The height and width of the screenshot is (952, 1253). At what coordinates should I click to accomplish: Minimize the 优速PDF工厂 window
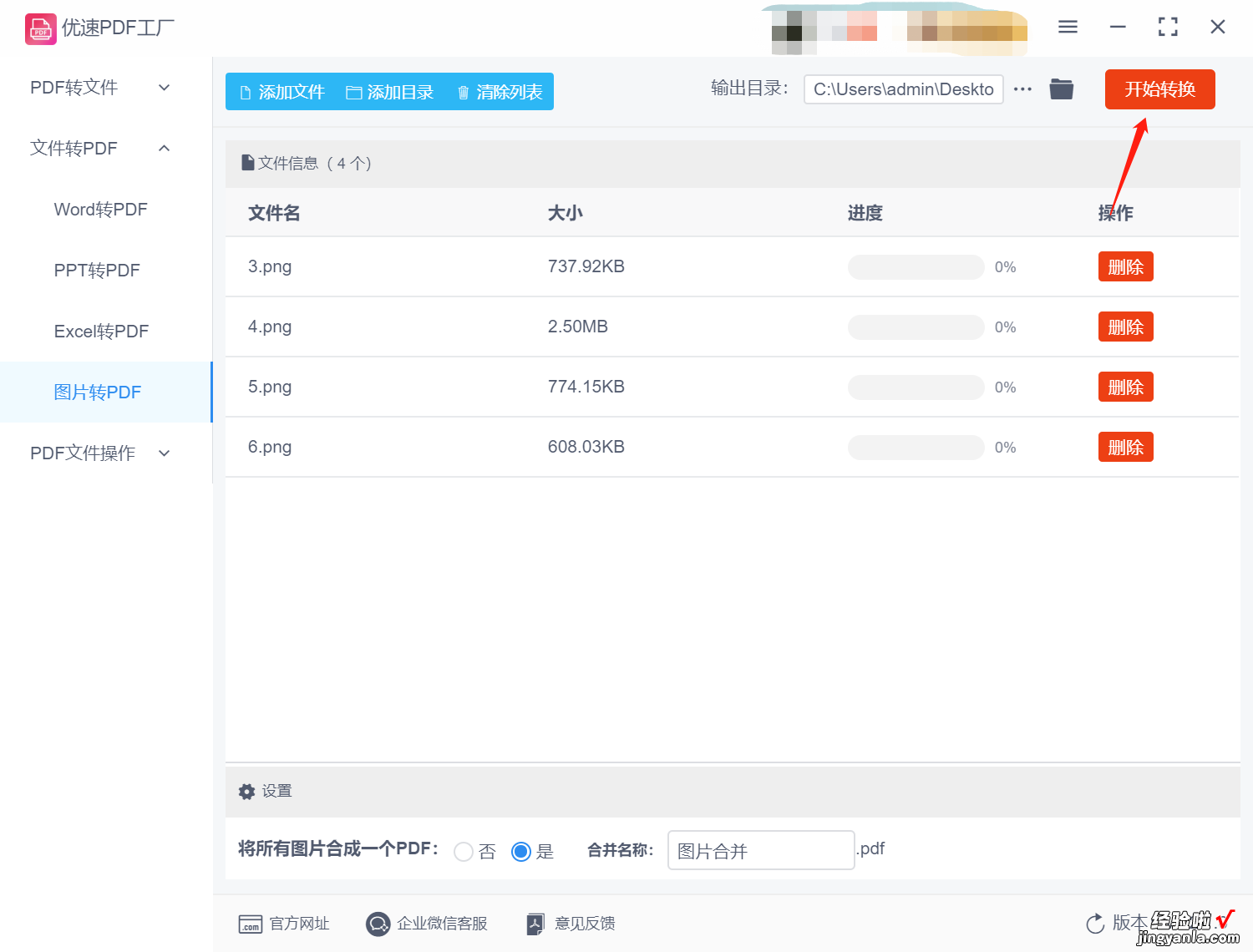coord(1118,27)
